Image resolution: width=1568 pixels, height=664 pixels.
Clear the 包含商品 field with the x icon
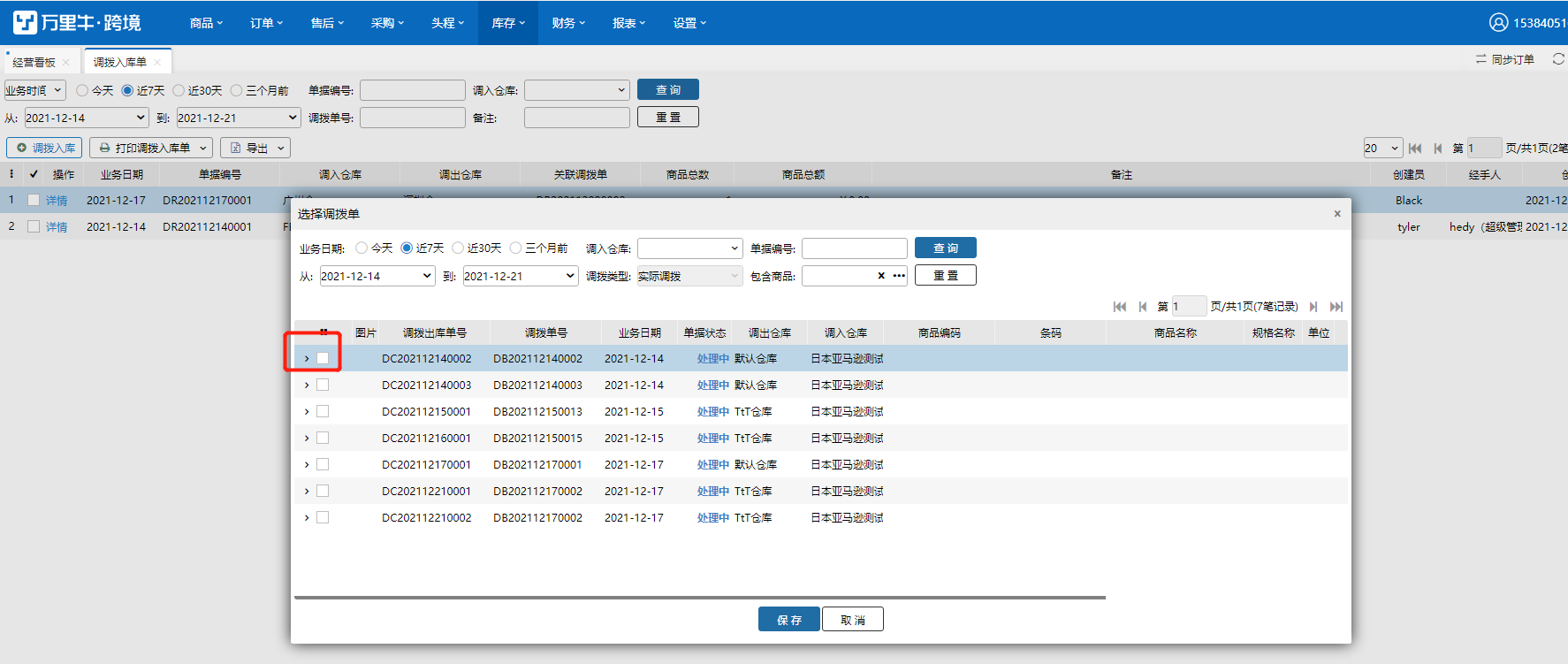881,276
